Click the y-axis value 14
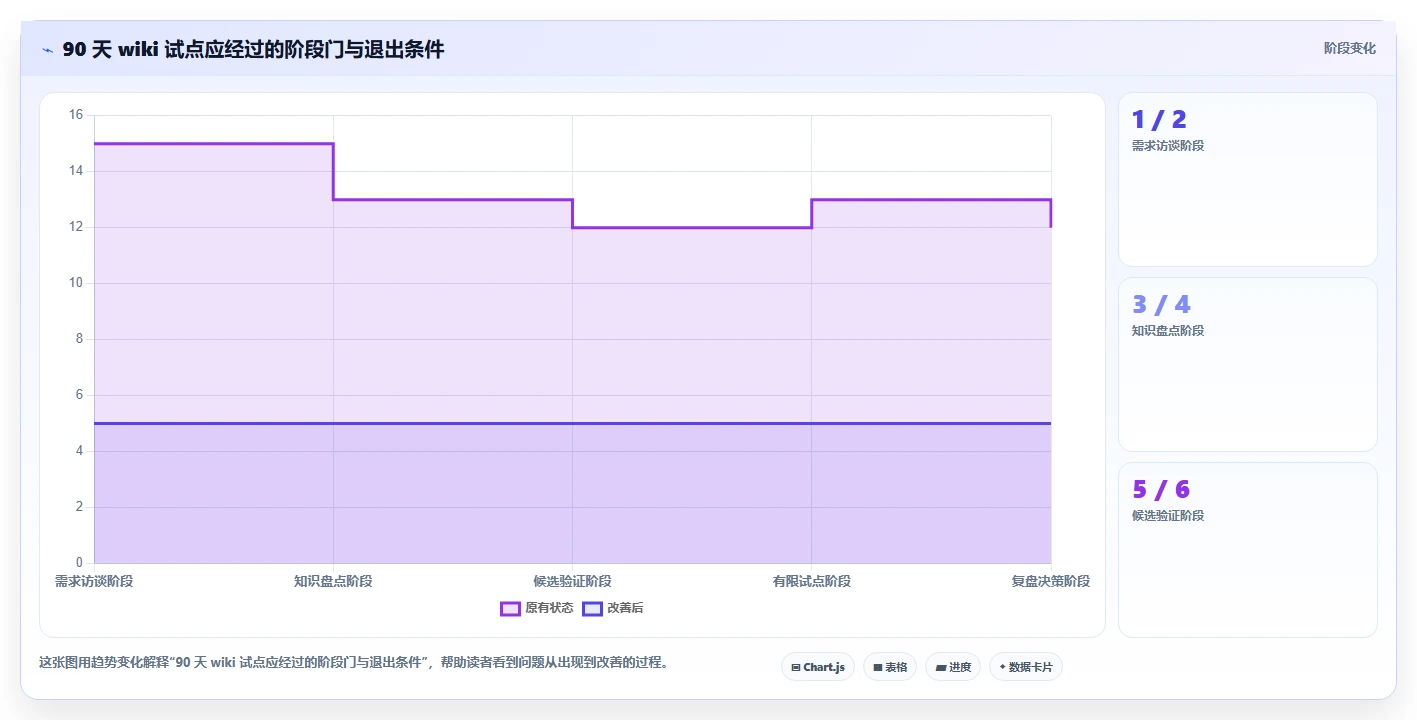This screenshot has width=1417, height=720. pyautogui.click(x=76, y=171)
